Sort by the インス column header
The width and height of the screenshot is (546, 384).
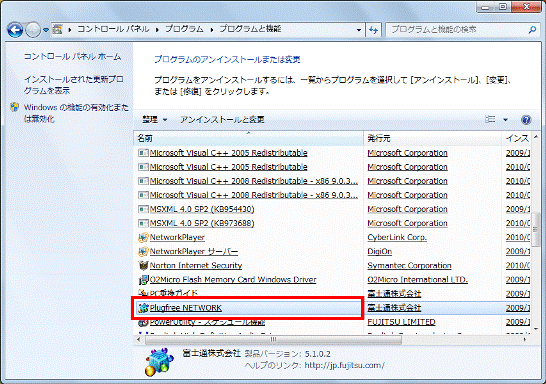click(x=516, y=138)
